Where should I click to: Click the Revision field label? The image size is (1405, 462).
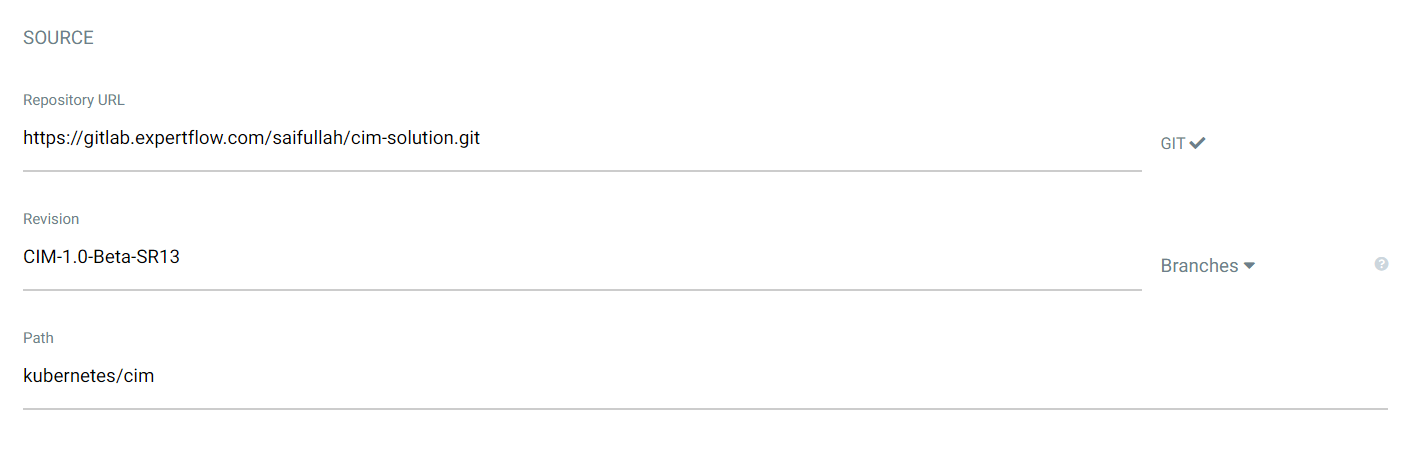[x=51, y=219]
